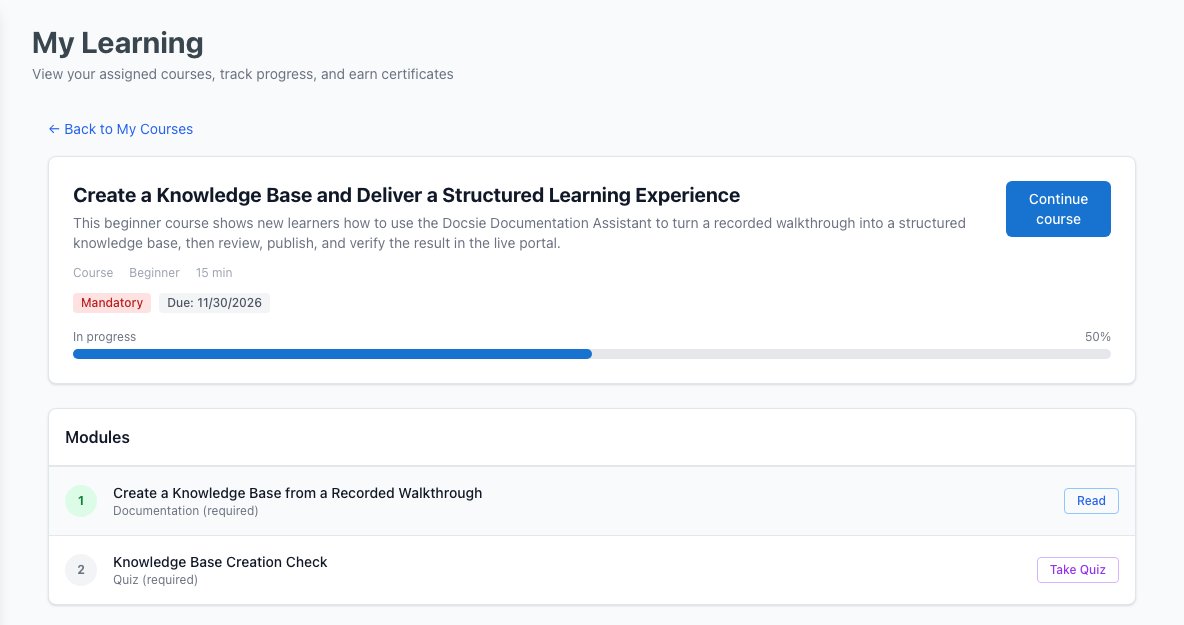This screenshot has width=1184, height=625.
Task: Click the Continue course button
Action: pos(1058,209)
